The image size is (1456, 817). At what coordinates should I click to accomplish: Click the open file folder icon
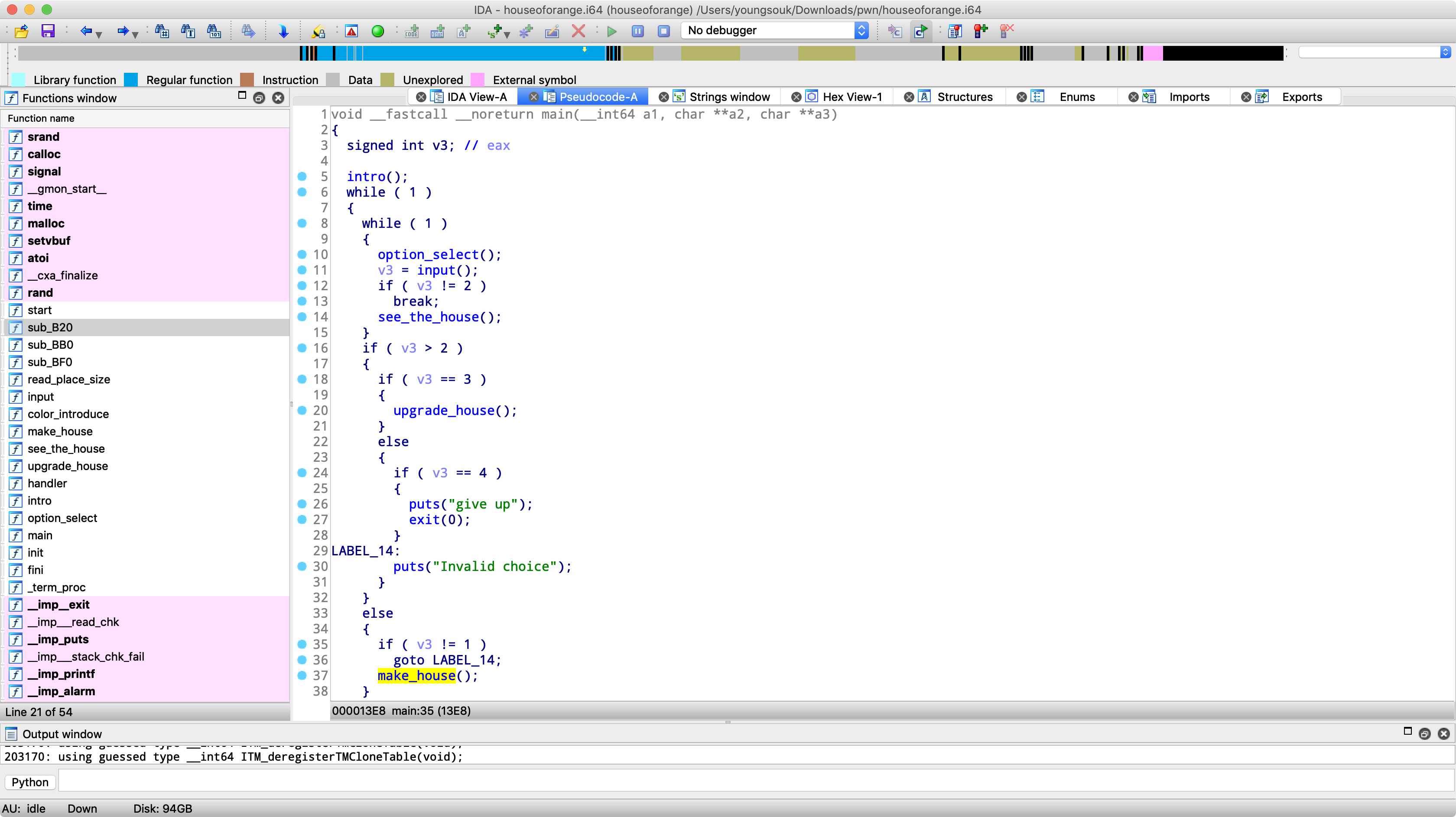22,31
